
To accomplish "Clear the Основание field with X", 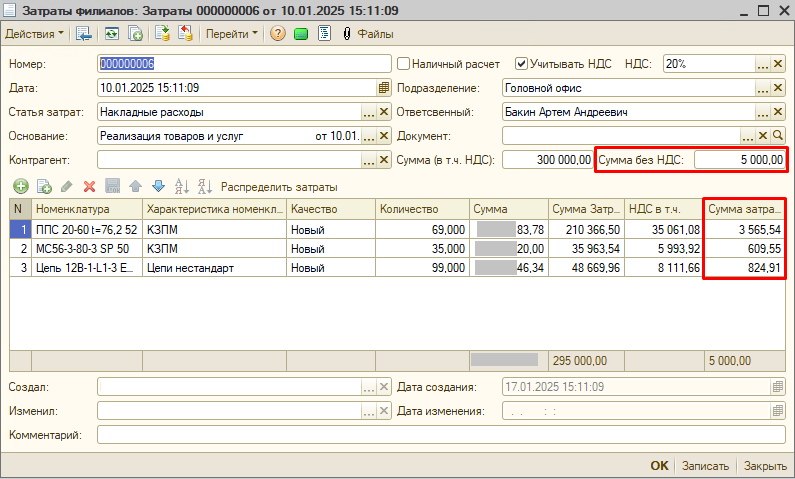I will click(x=384, y=135).
